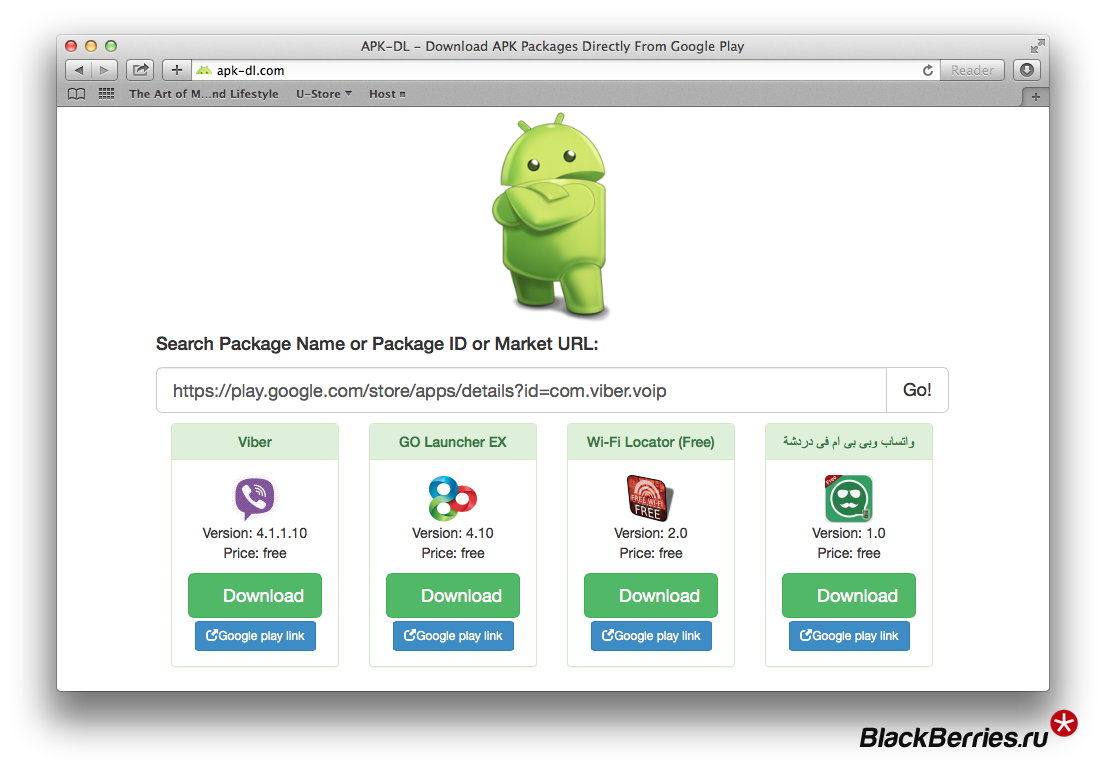Expand the U-Store bookmarks dropdown
1106x770 pixels.
pos(324,94)
